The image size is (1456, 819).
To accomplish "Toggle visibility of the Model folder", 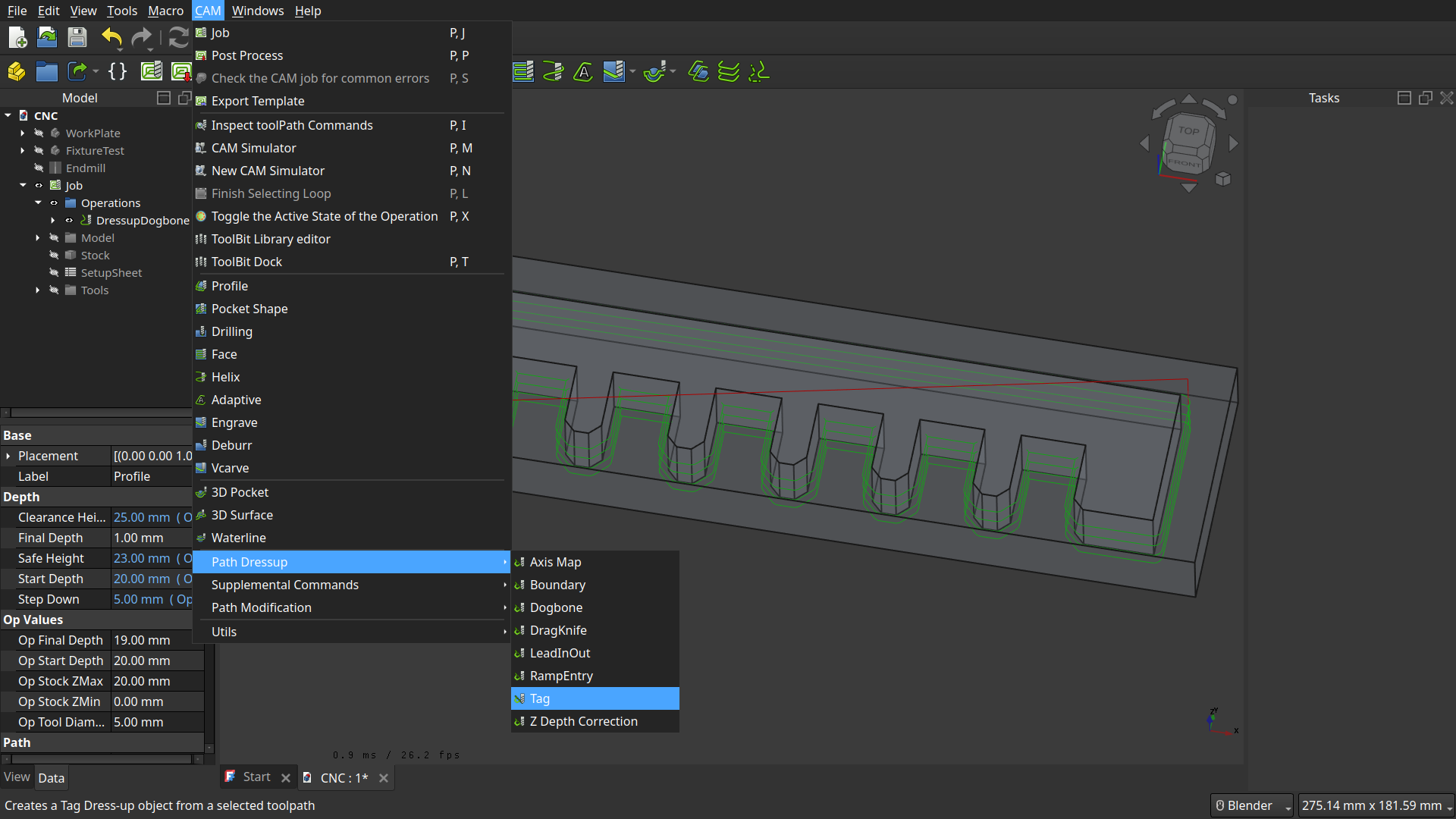I will (x=54, y=237).
